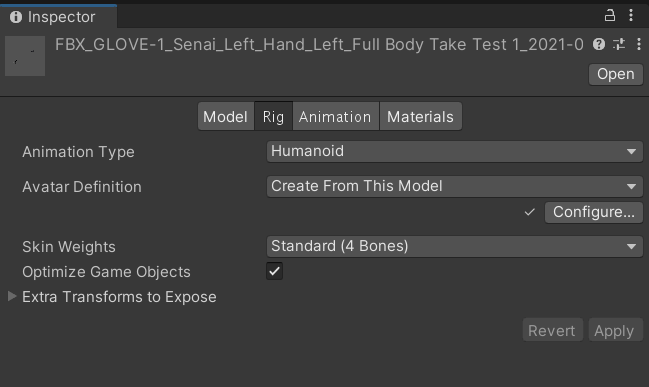Image resolution: width=649 pixels, height=387 pixels.
Task: Open the Avatar Definition dropdown
Action: 454,186
